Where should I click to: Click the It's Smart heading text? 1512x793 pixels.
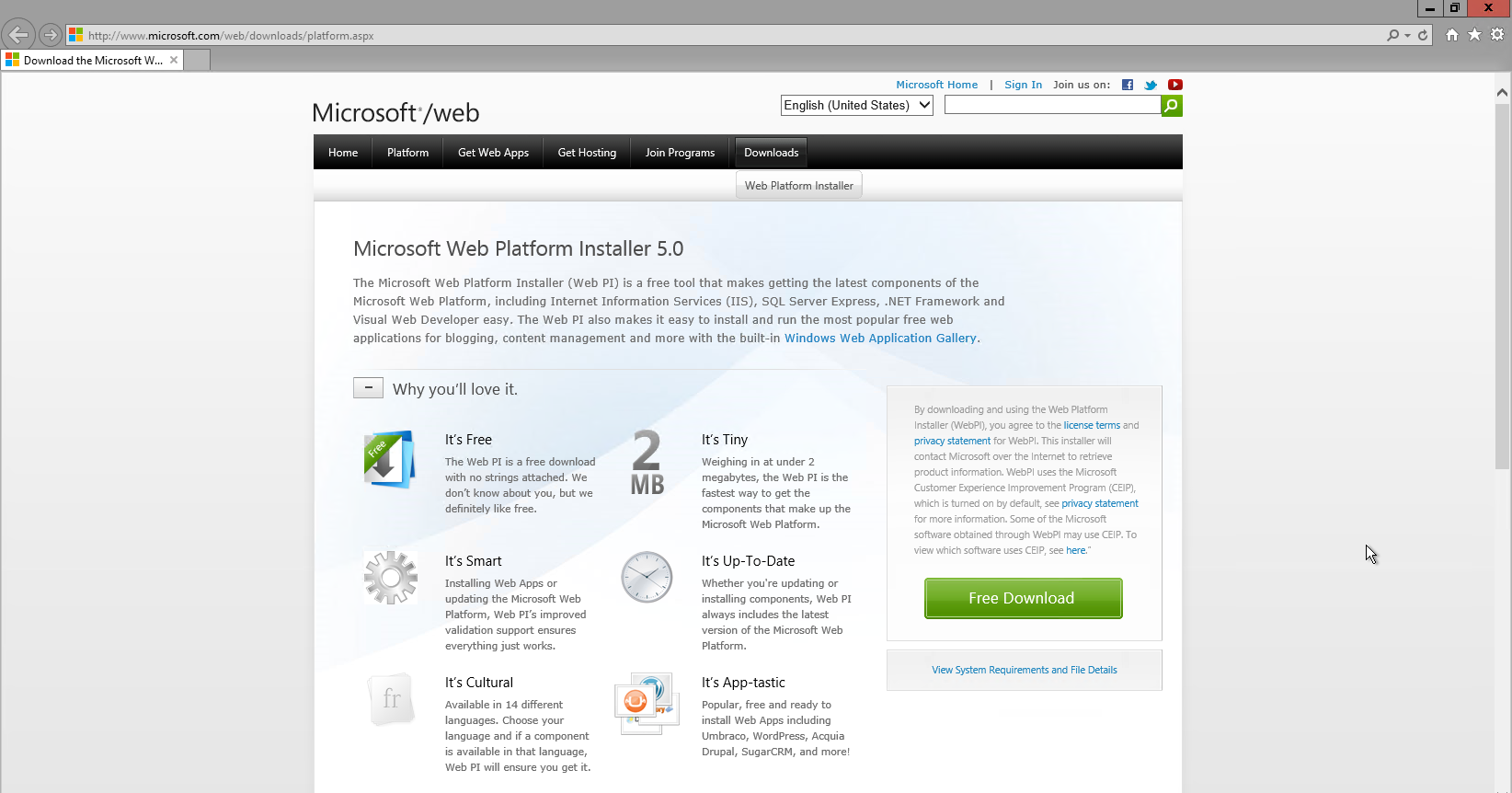(x=474, y=561)
